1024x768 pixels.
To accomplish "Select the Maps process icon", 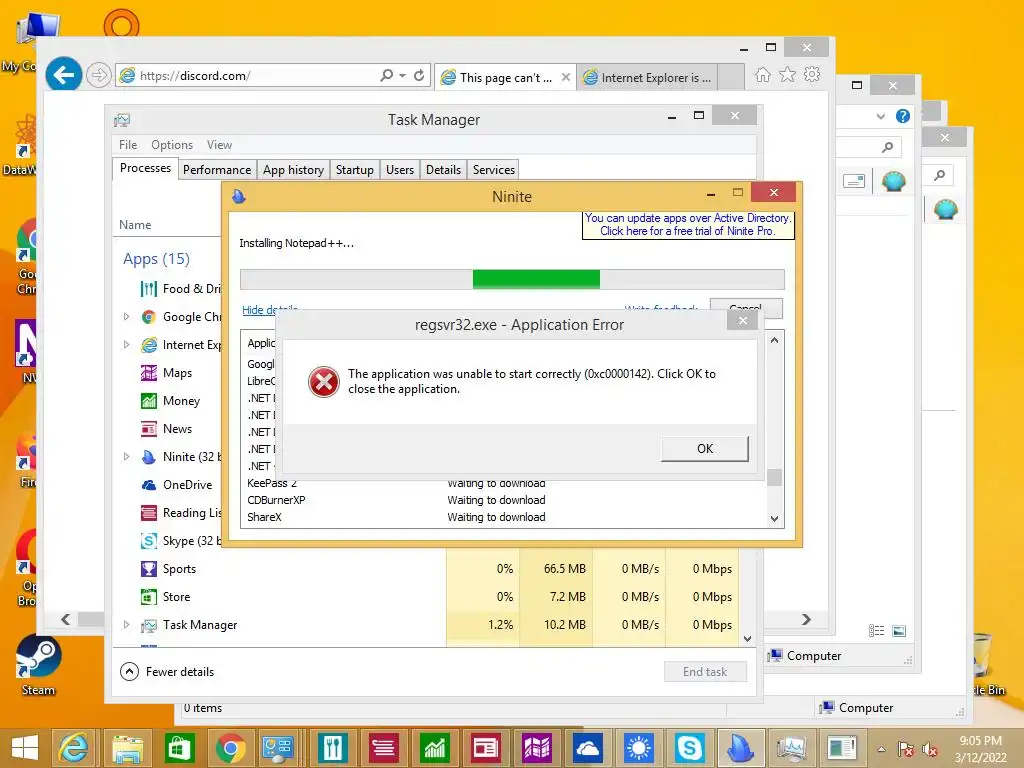I will point(149,373).
